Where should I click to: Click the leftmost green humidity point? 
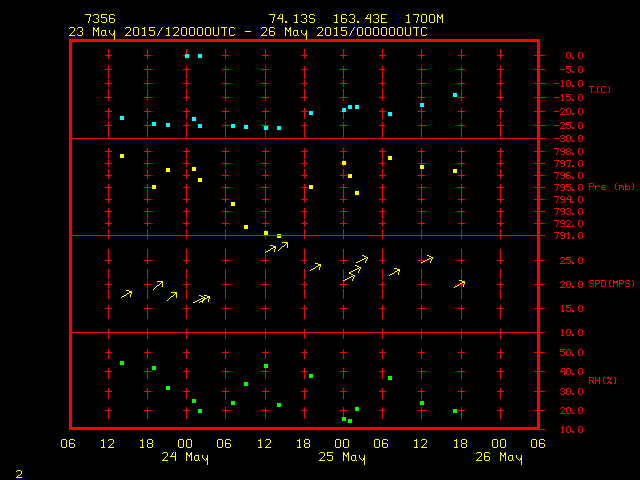coord(122,363)
